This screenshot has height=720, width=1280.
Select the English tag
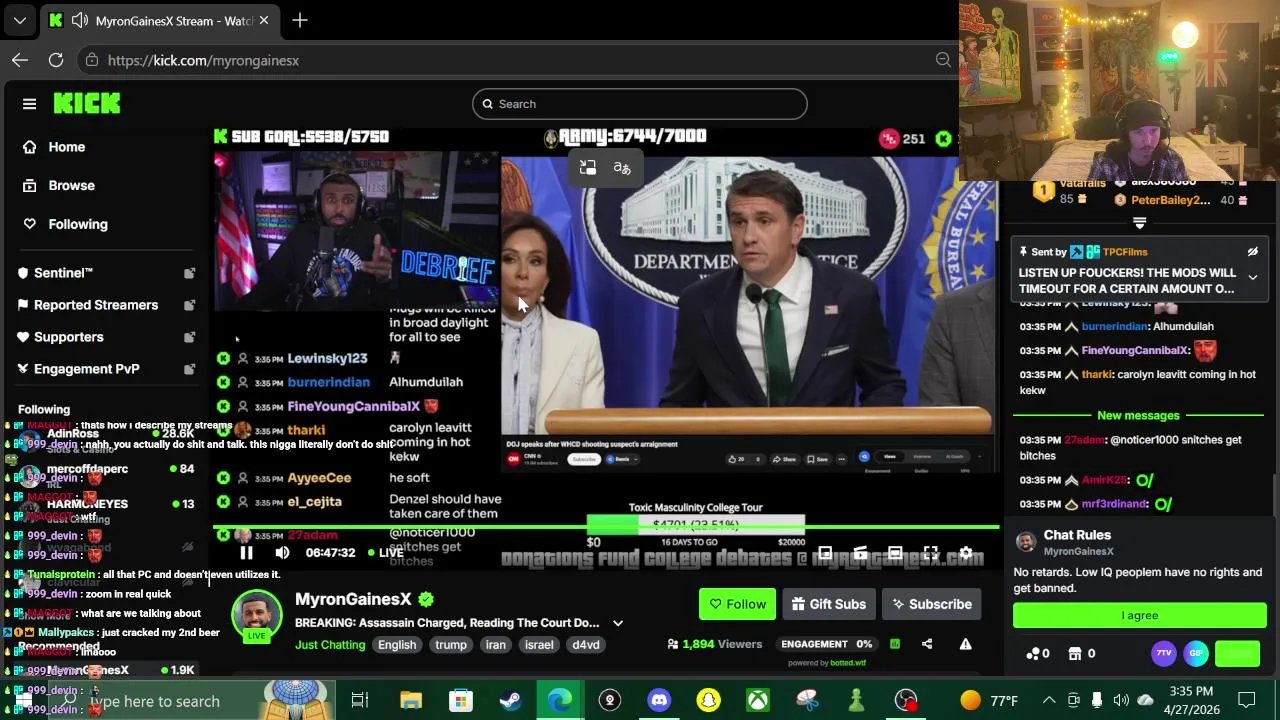pyautogui.click(x=397, y=645)
